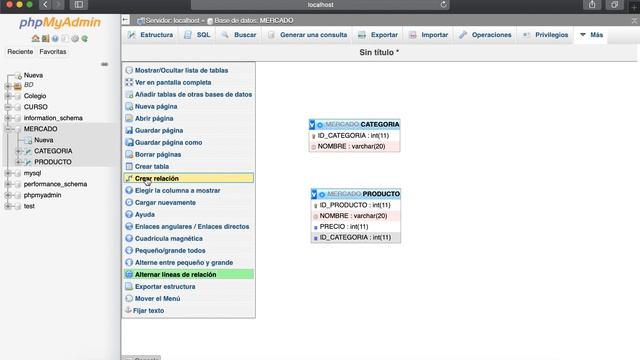Collapse the CATEGORIA table box arrow
Image resolution: width=640 pixels, height=360 pixels.
[x=312, y=124]
